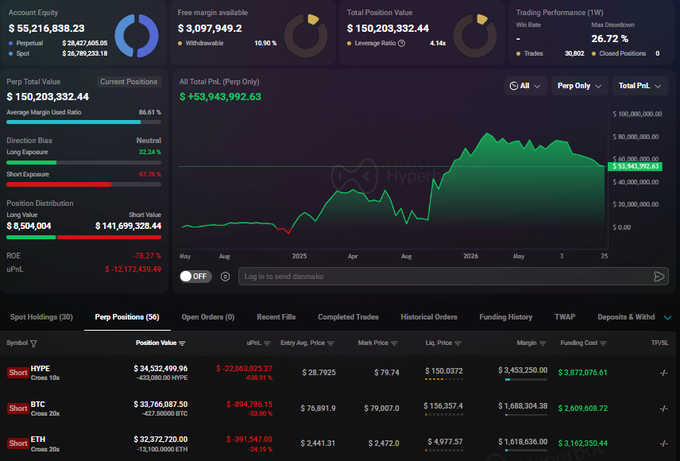This screenshot has height=461, width=680.
Task: Click the Short Value $141,699,328.44
Action: tap(128, 226)
